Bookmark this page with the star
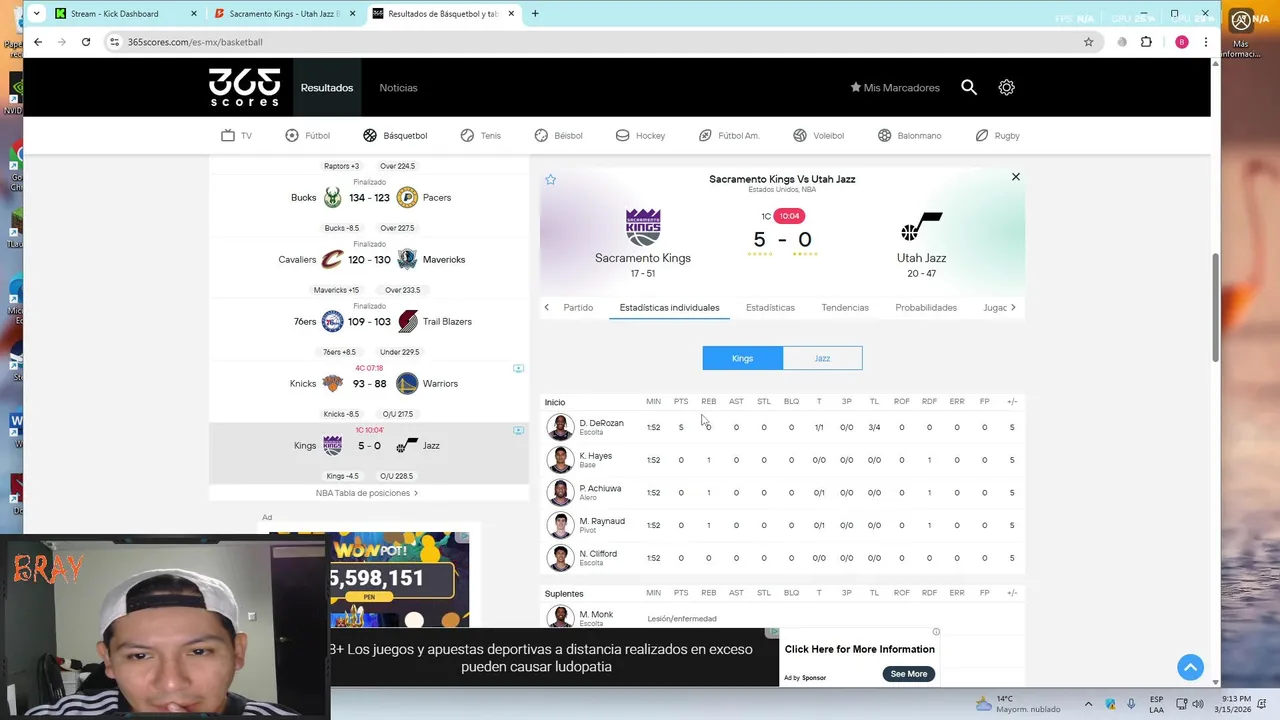The width and height of the screenshot is (1280, 720). 1088,42
